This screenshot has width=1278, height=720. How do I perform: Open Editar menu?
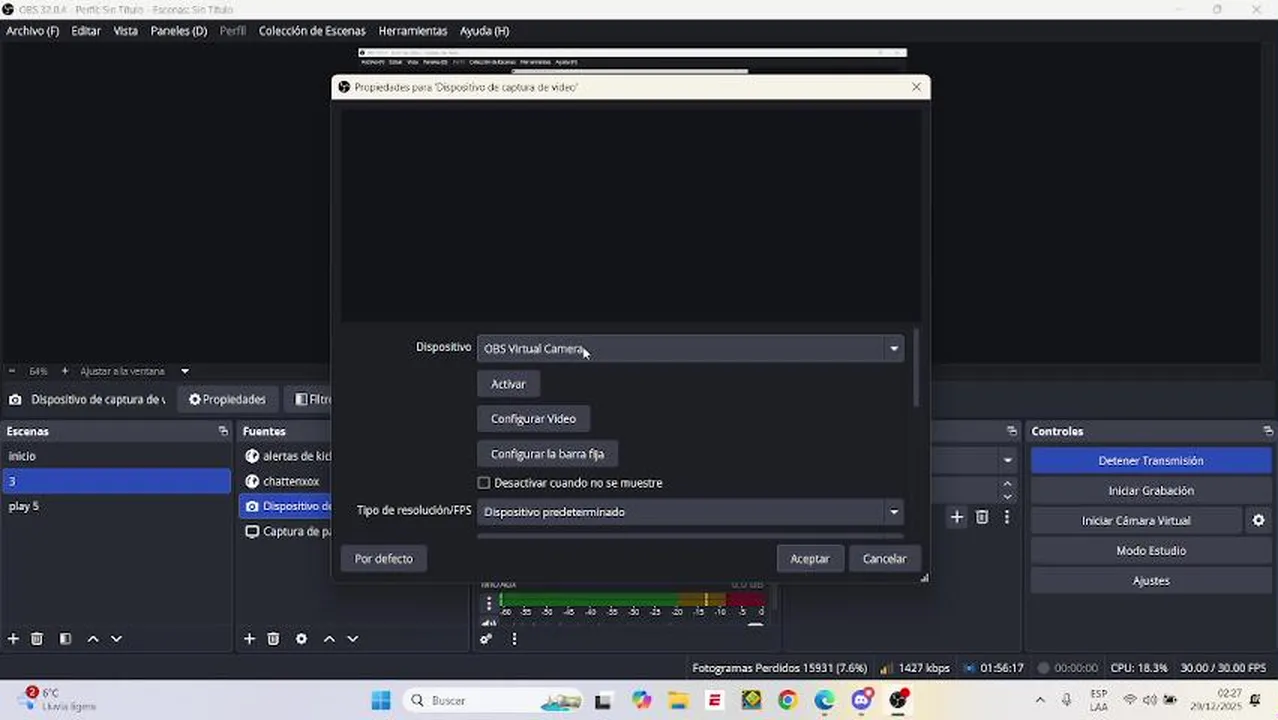click(86, 31)
